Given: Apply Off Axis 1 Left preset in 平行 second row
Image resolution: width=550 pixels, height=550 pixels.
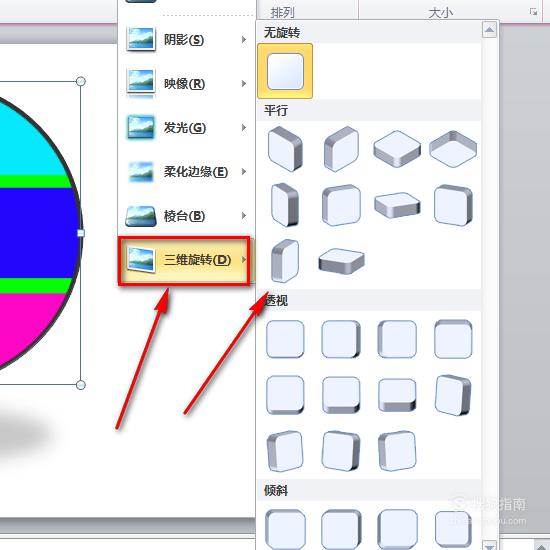Looking at the screenshot, I should pos(285,205).
